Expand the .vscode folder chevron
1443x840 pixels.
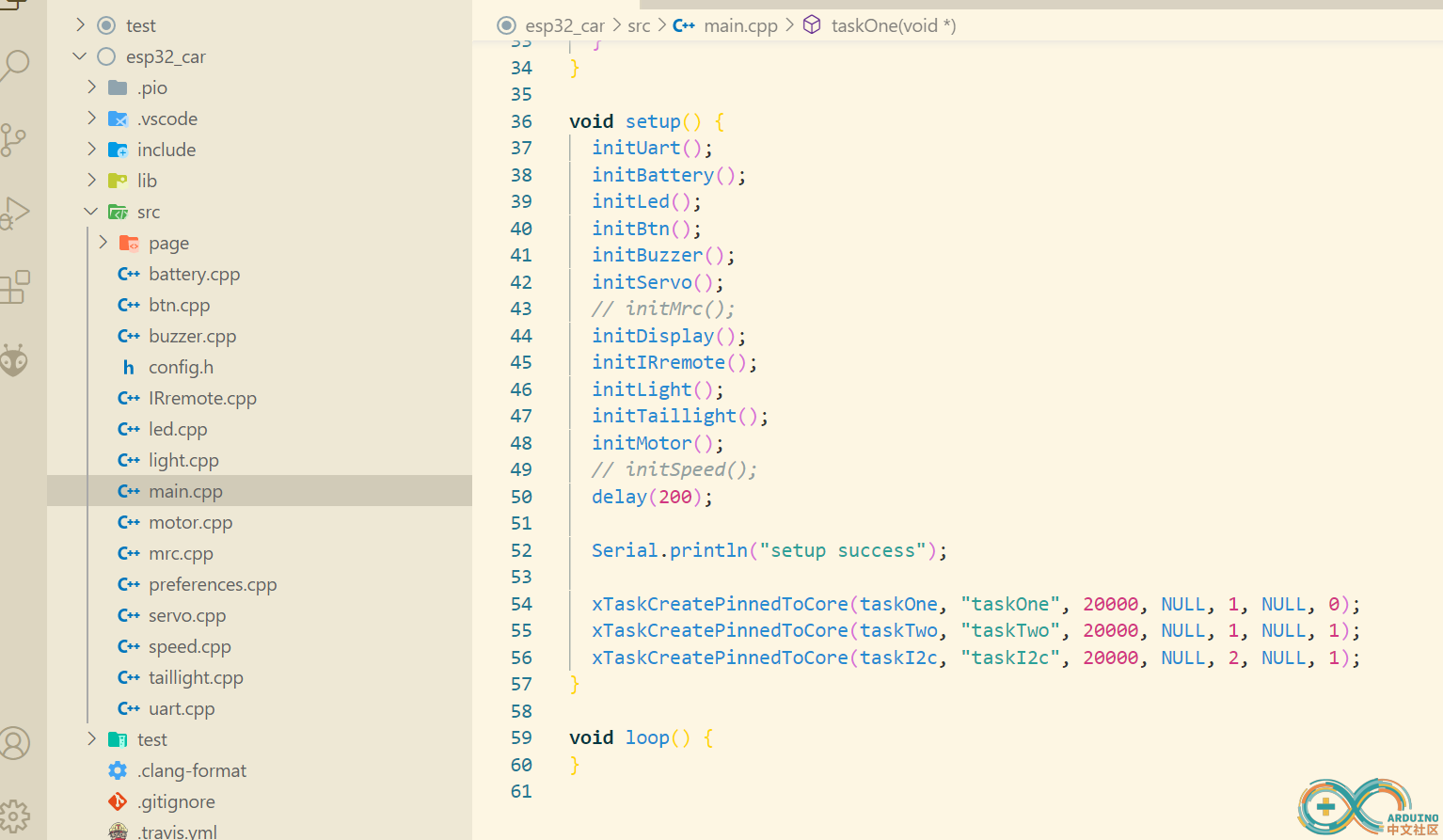coord(92,119)
